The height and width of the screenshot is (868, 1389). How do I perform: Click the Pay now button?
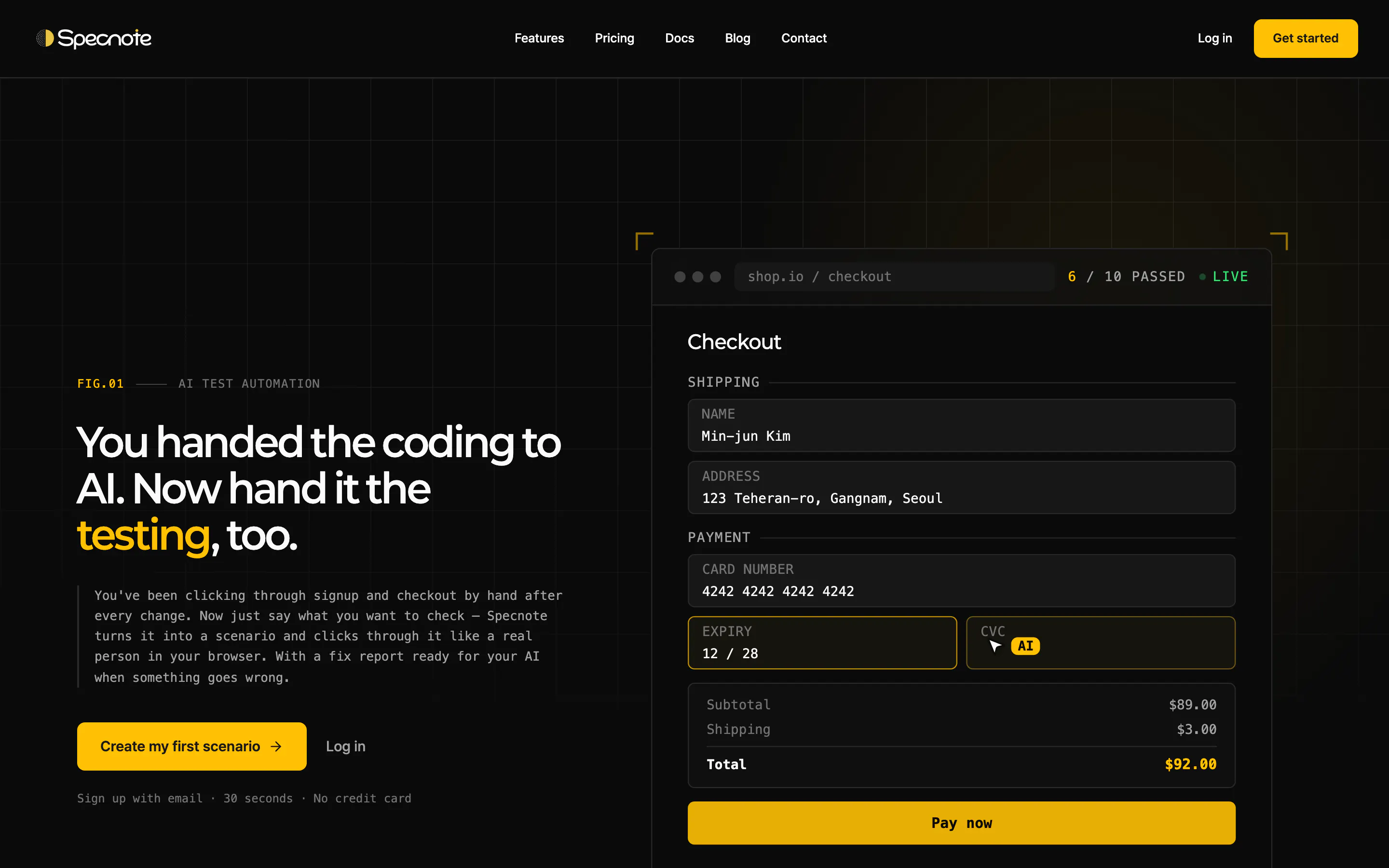coord(961,823)
